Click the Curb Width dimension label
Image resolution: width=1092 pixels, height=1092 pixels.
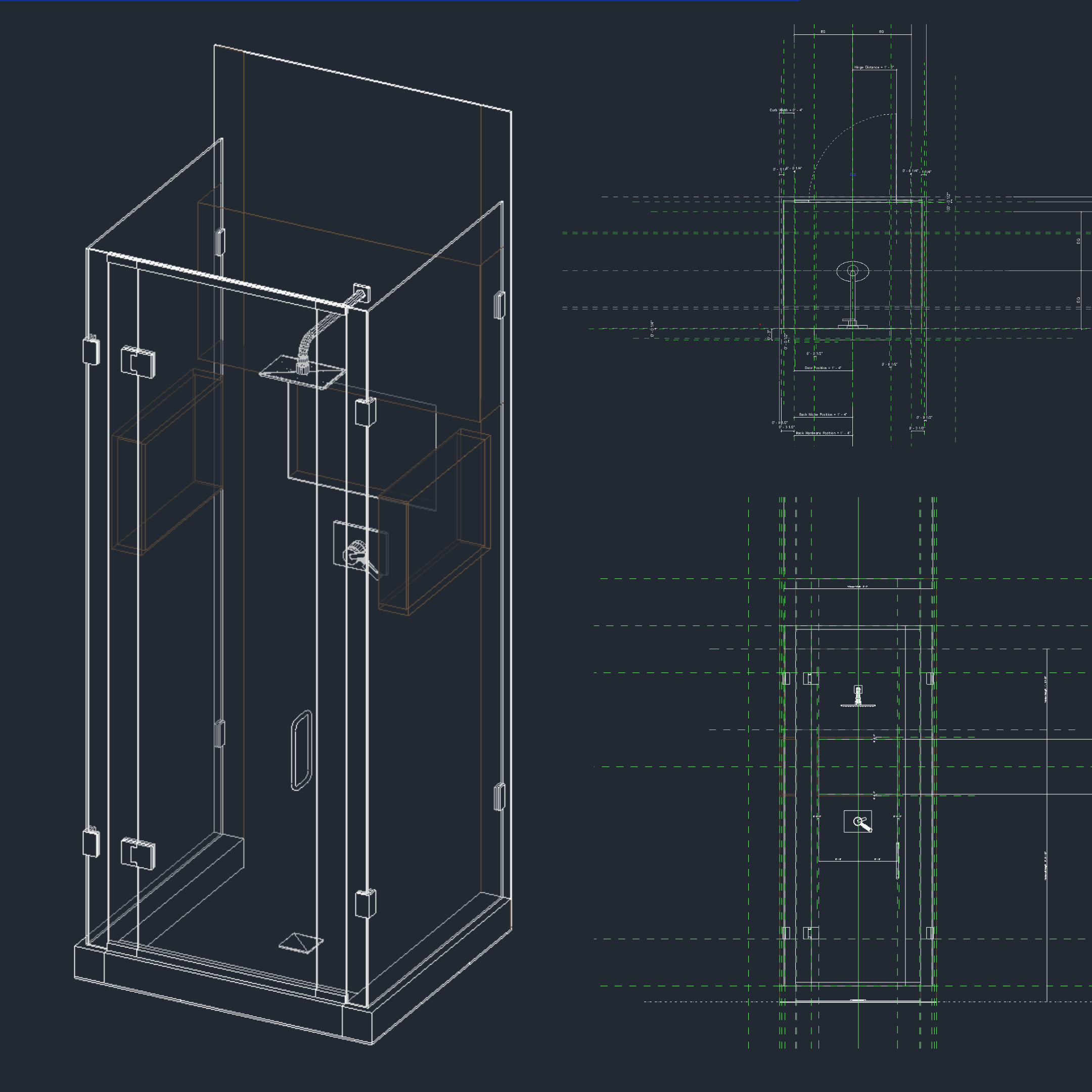[786, 110]
